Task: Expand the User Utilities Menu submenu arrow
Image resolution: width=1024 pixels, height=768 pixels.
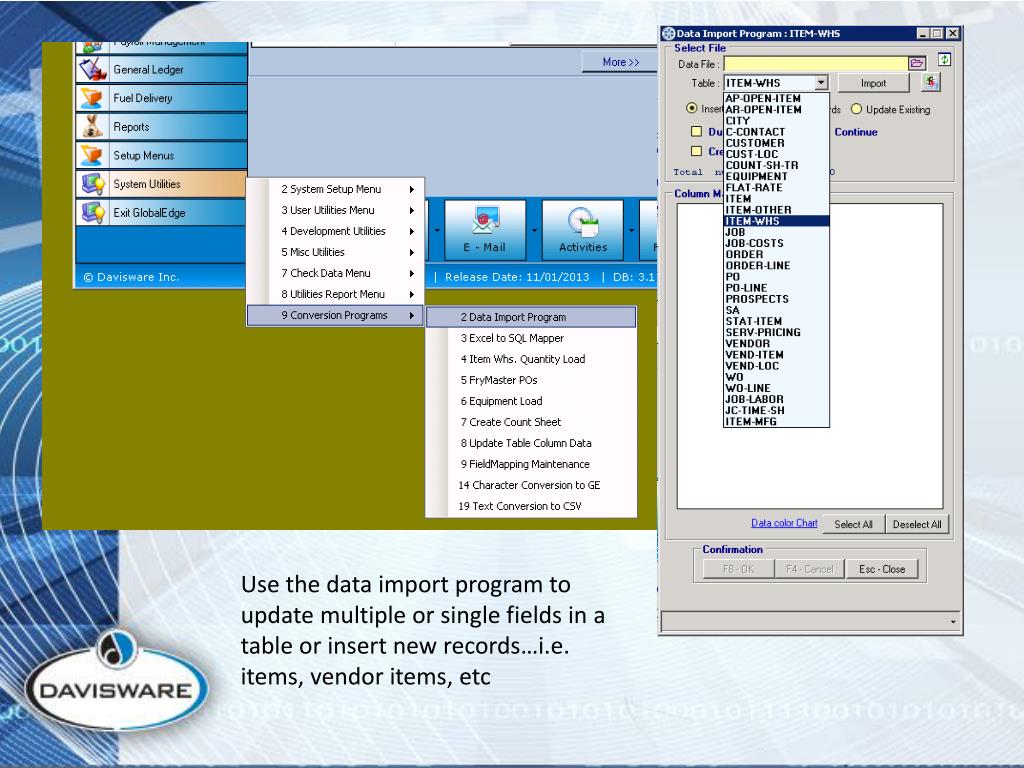Action: click(412, 210)
